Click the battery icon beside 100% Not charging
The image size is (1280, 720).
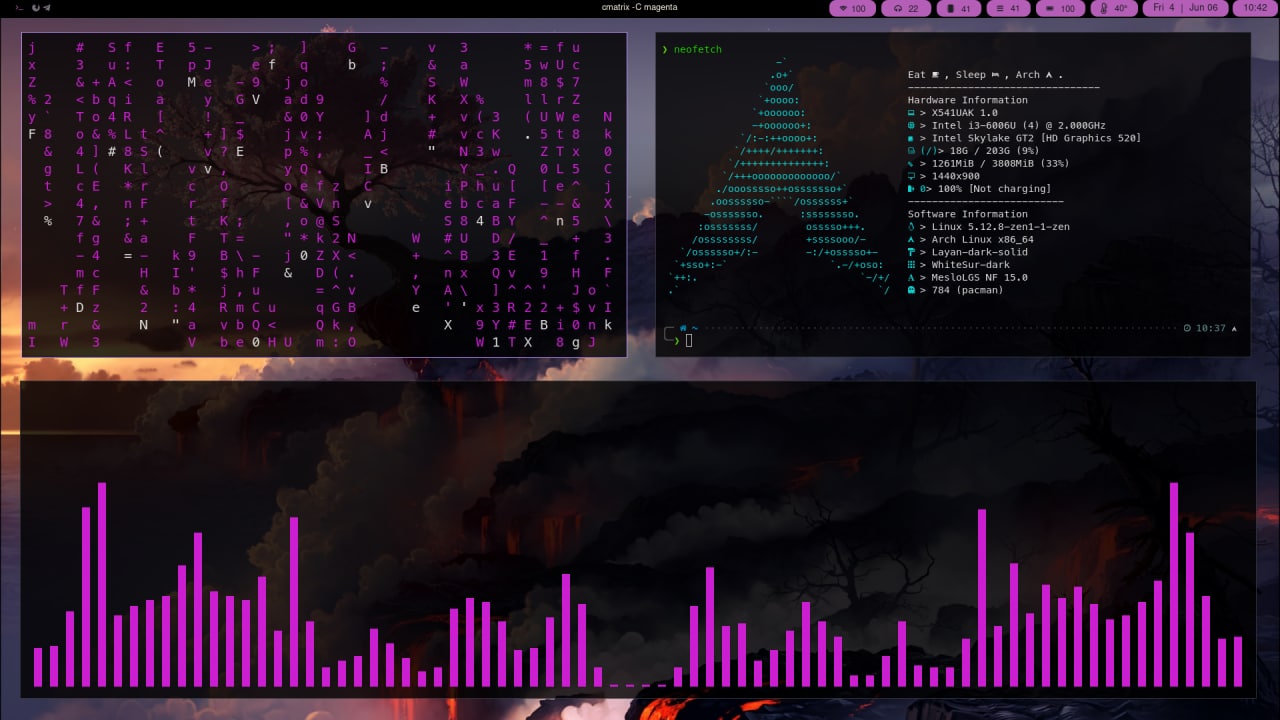(x=912, y=189)
